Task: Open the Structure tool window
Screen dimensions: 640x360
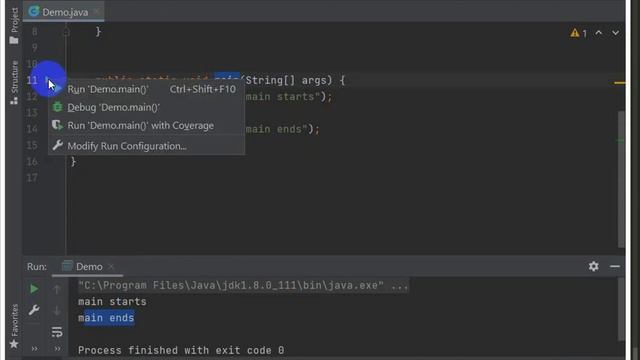Action: click(x=14, y=82)
